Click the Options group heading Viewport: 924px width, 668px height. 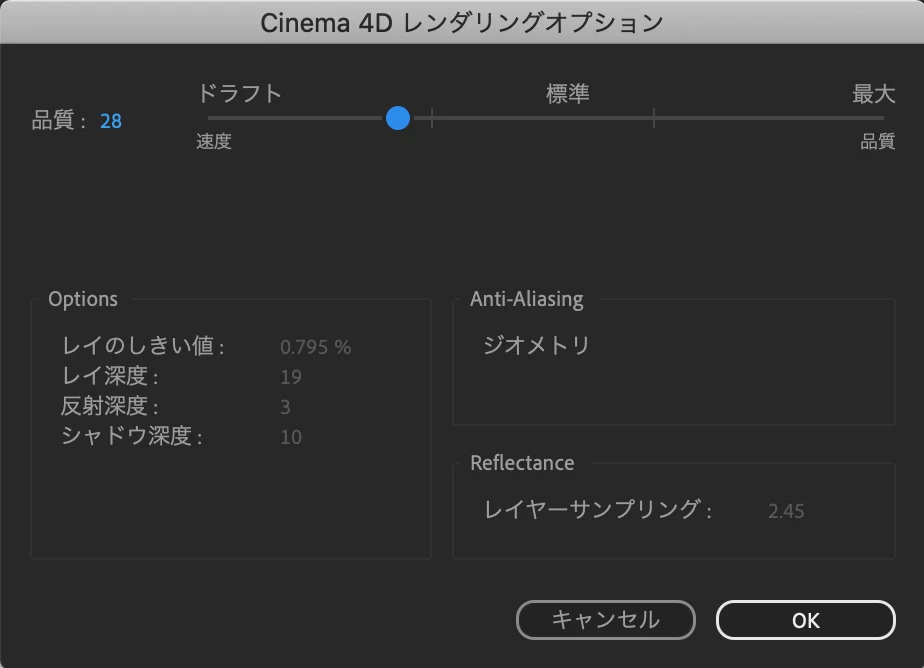(x=83, y=299)
